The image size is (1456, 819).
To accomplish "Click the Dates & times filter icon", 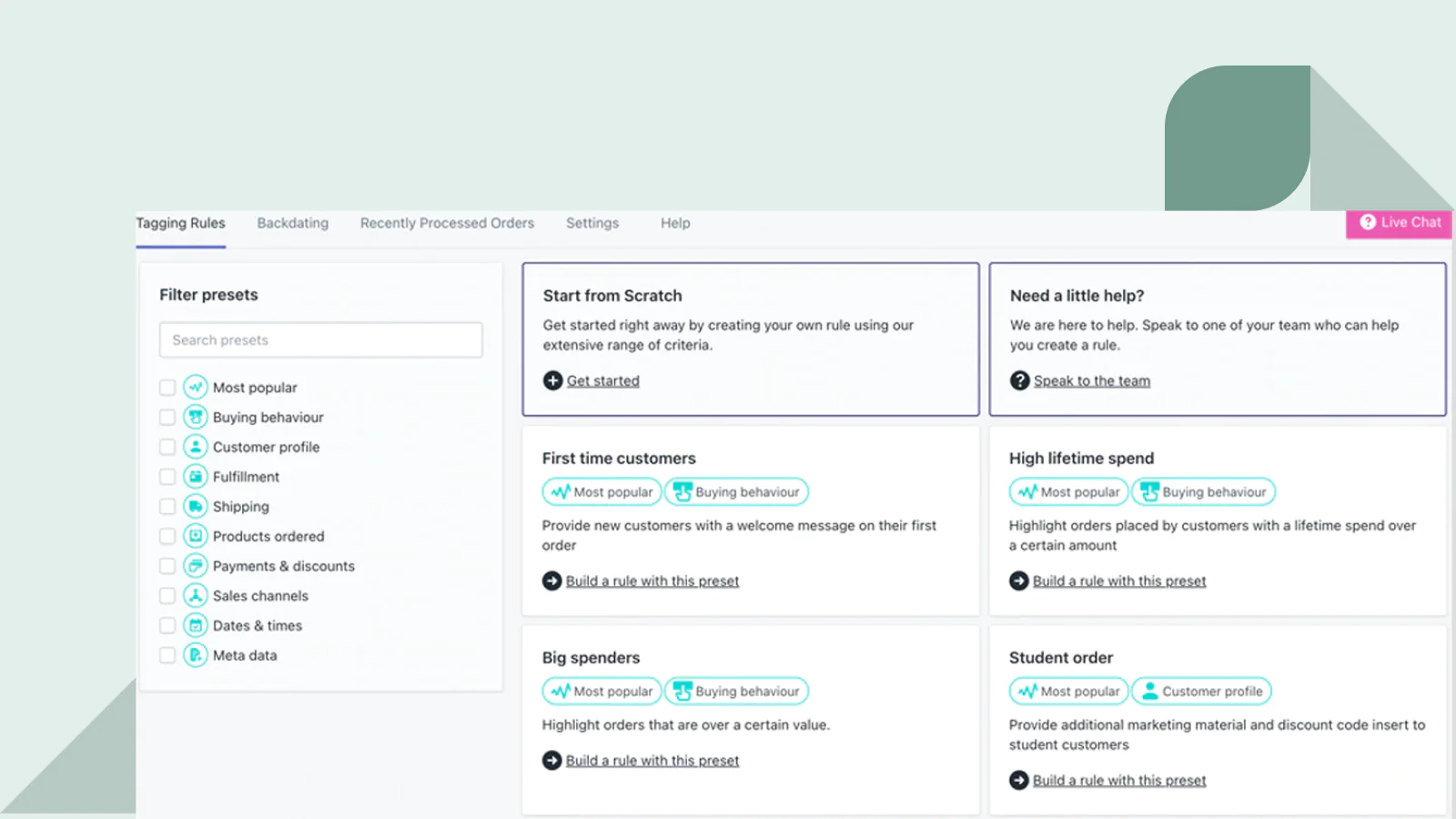I will coord(196,625).
